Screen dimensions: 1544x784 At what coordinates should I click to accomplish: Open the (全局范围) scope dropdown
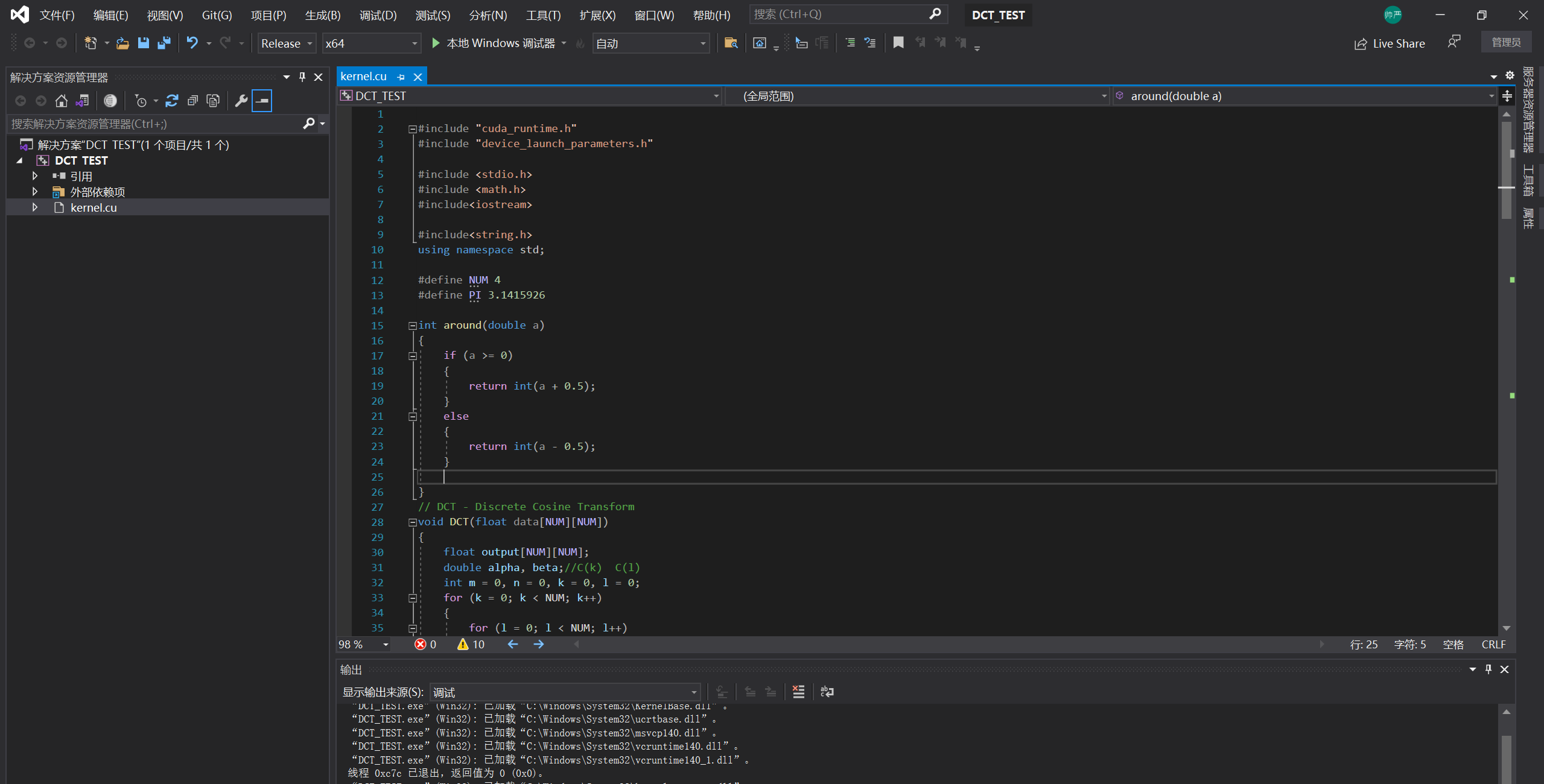coord(917,96)
